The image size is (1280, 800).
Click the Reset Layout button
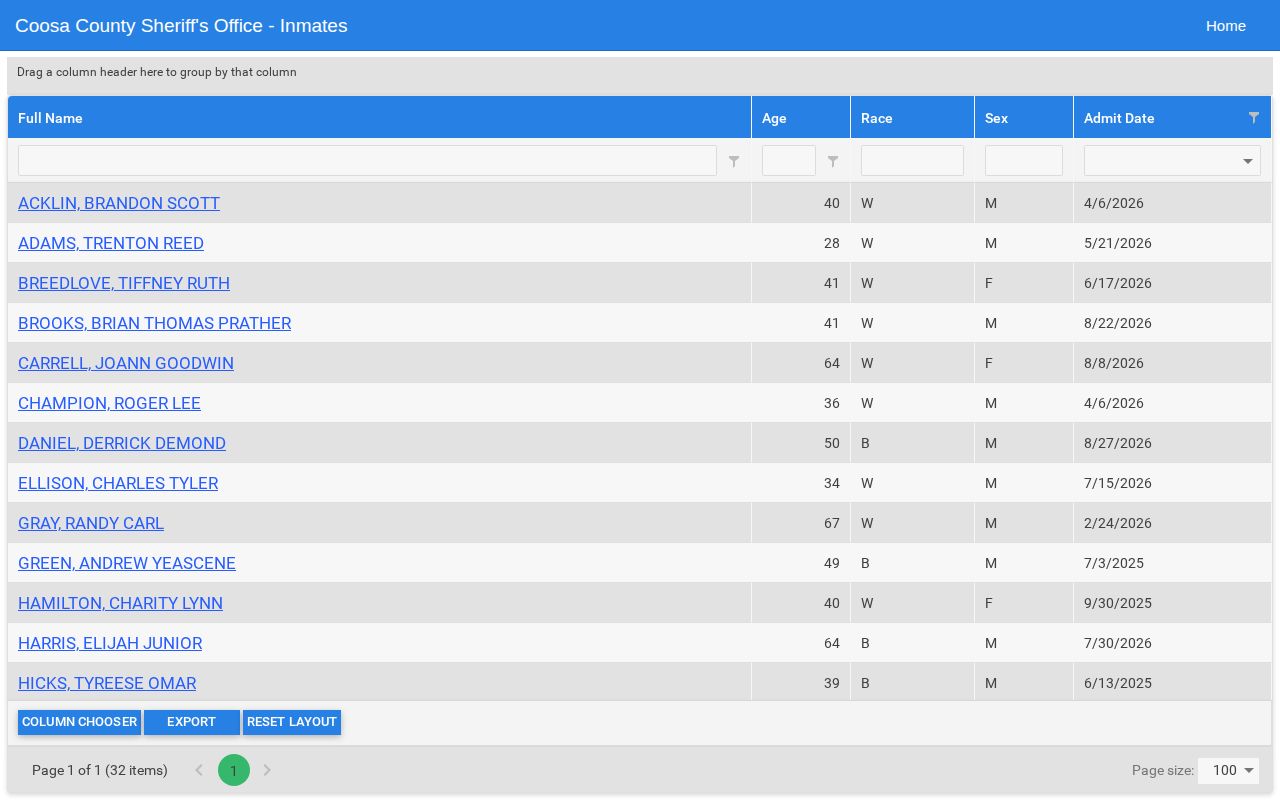(x=292, y=722)
